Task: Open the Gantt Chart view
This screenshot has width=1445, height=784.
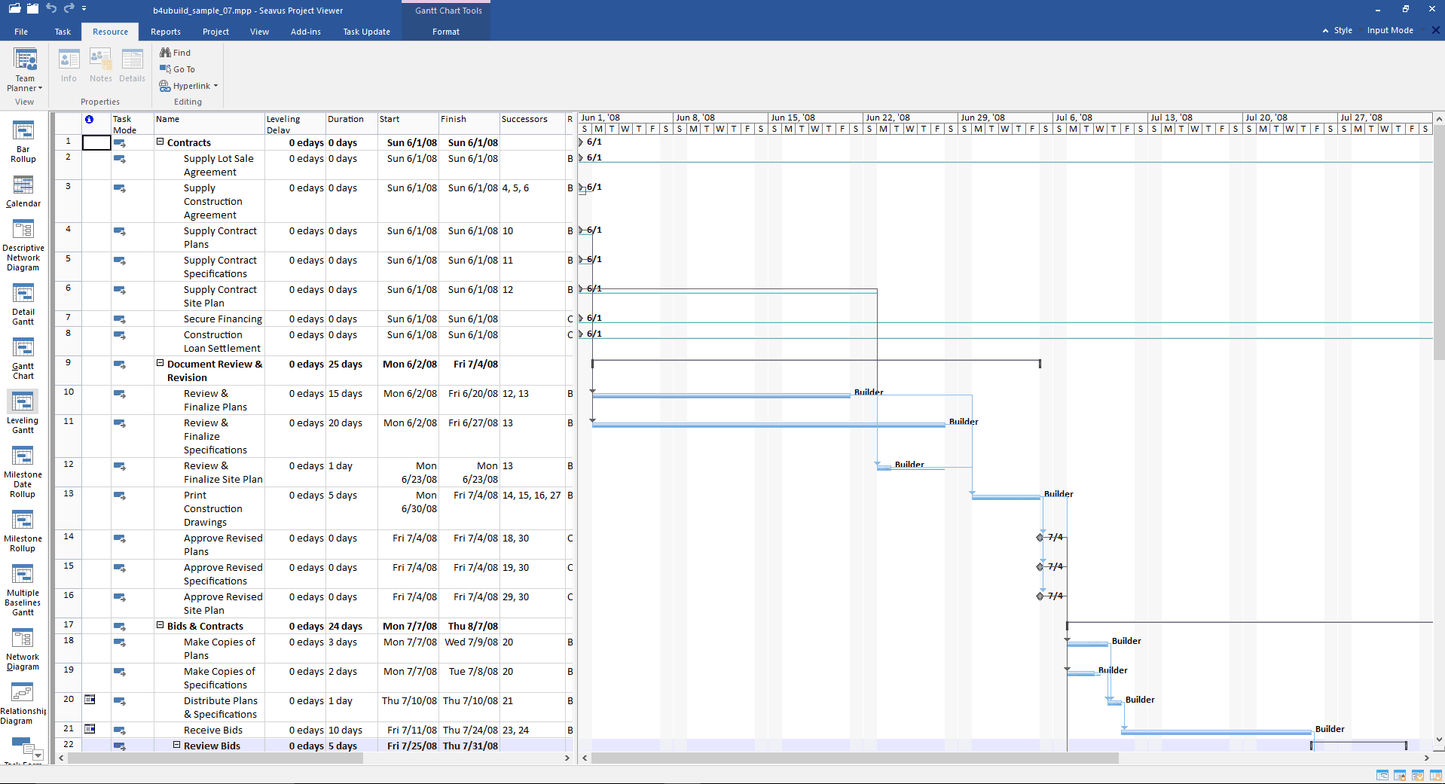Action: [x=22, y=355]
